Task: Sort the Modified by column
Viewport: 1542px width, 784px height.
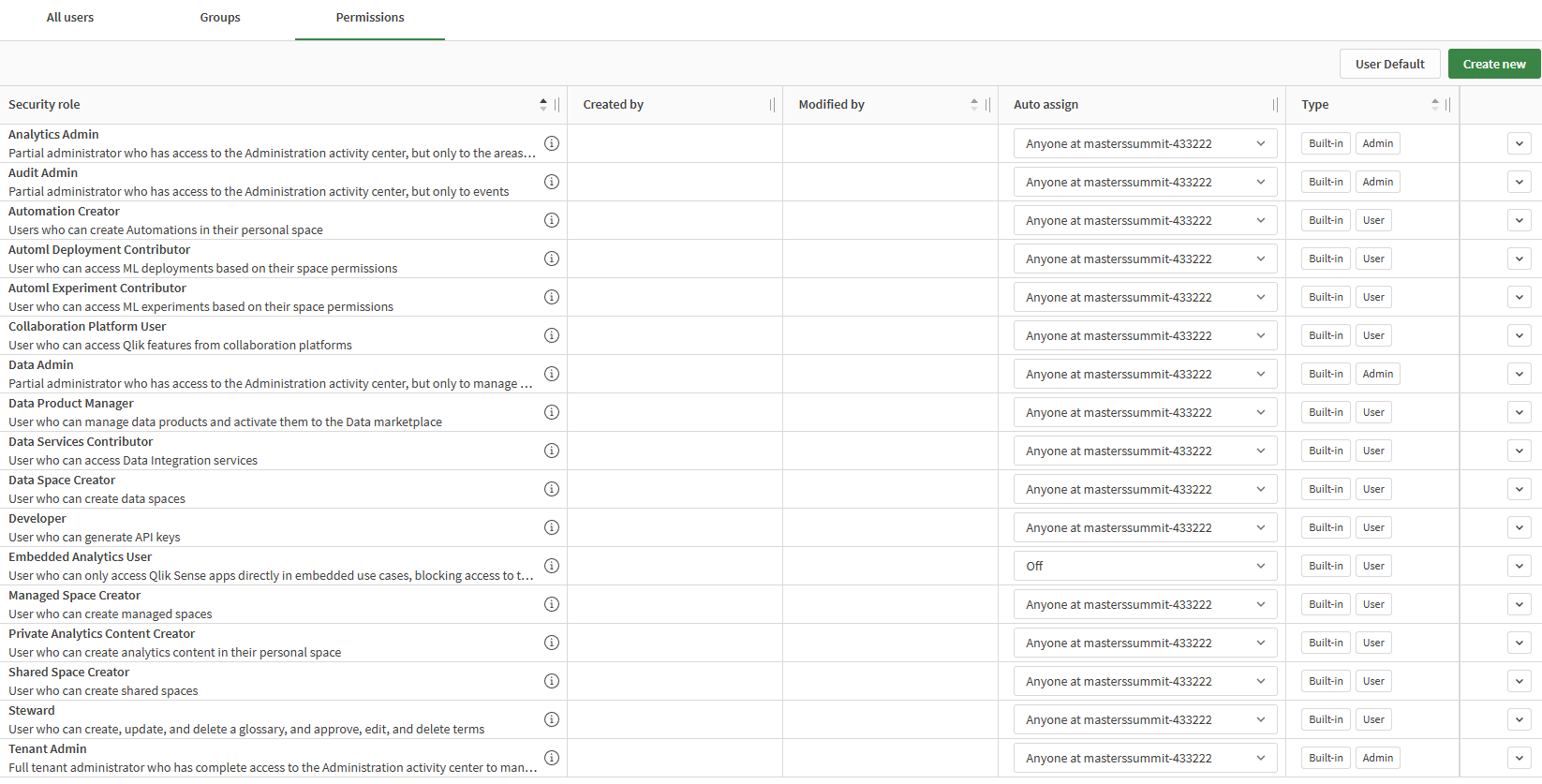Action: 974,105
